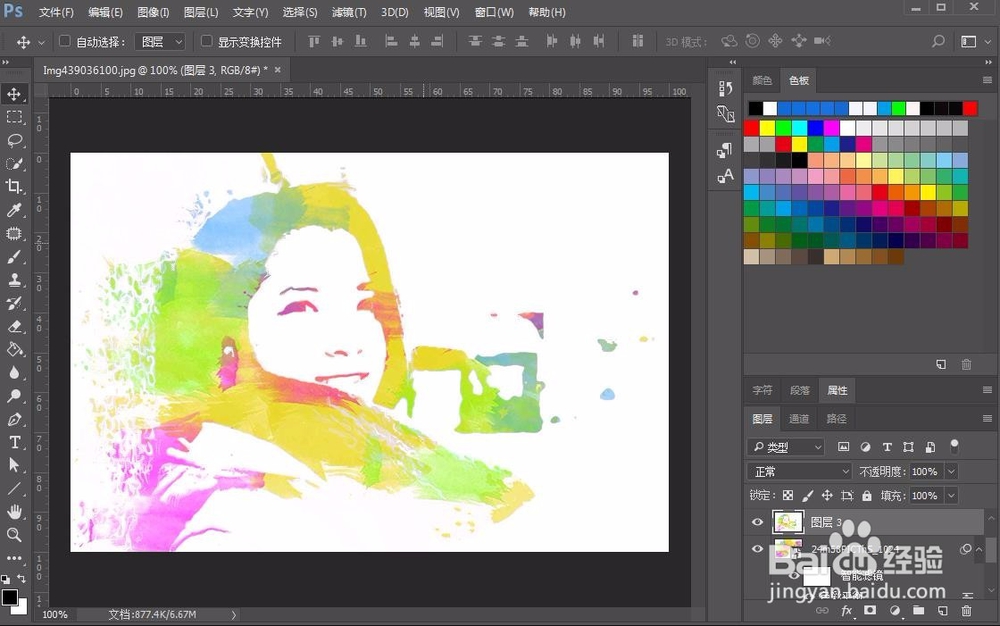This screenshot has width=1000, height=626.
Task: Click the opacity 100% value field
Action: pos(926,472)
